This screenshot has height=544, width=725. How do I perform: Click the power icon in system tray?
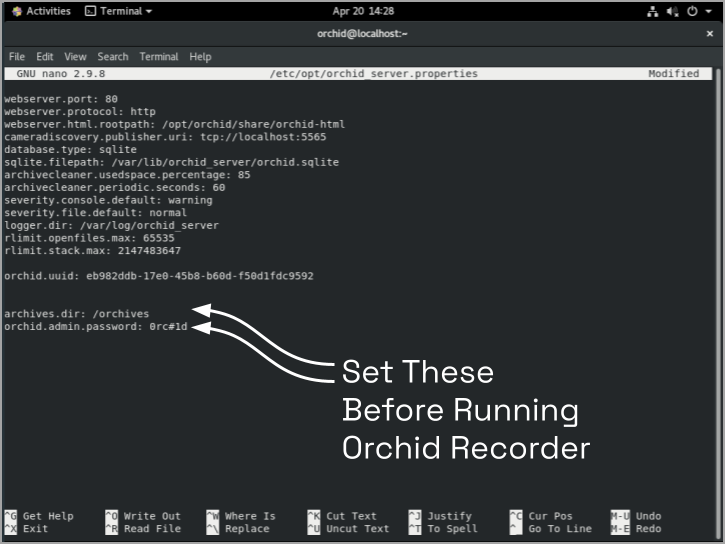pos(692,12)
